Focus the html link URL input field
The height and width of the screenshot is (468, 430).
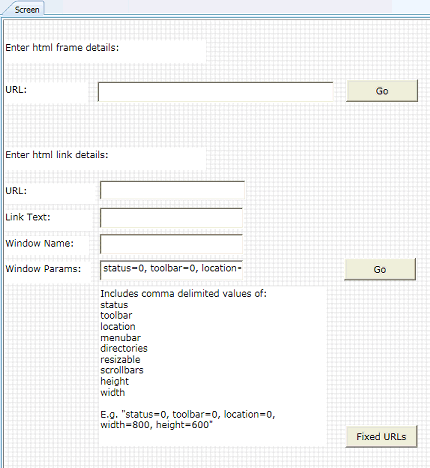click(x=172, y=190)
